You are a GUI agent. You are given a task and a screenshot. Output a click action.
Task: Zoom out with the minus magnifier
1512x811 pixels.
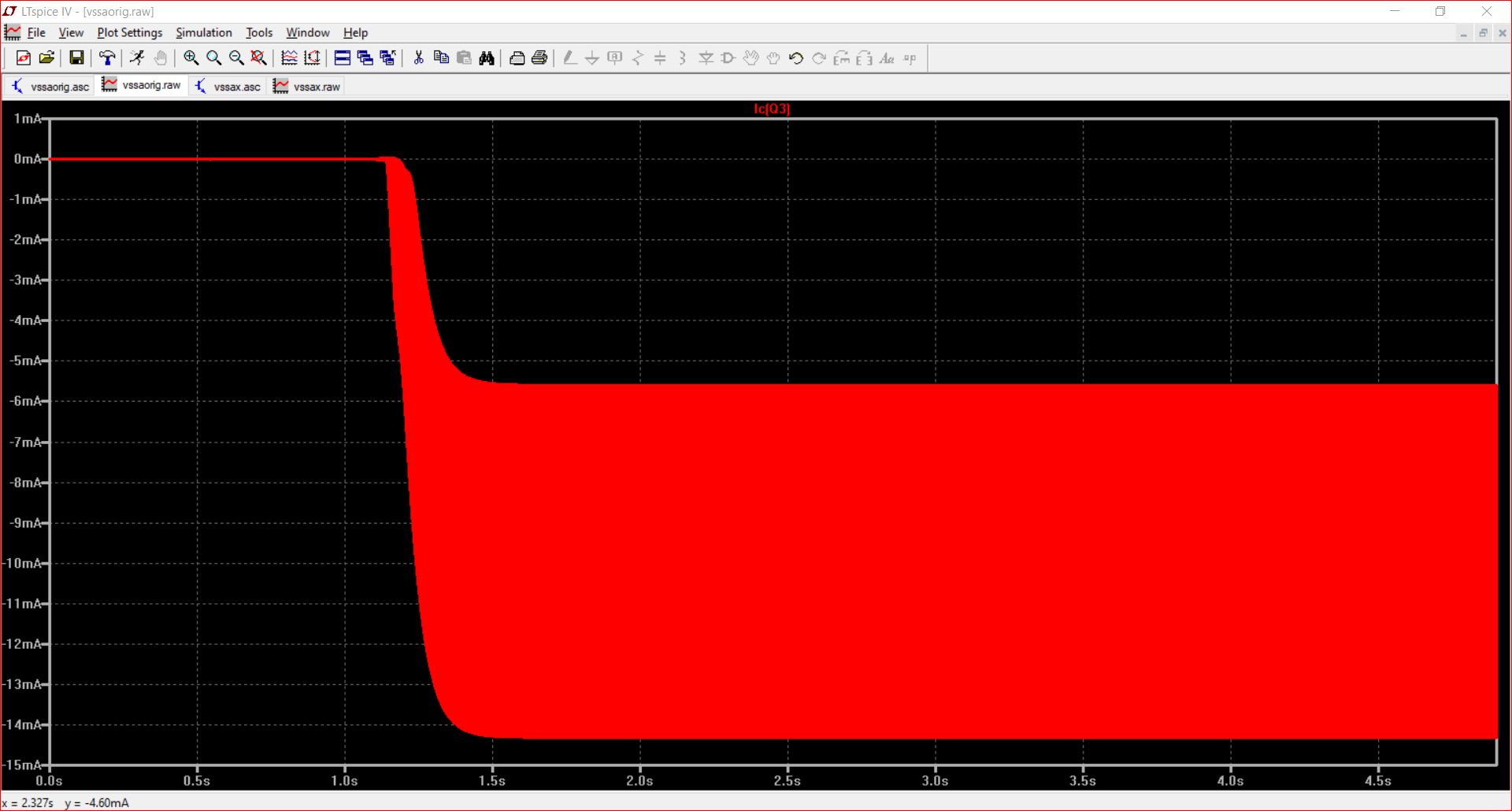point(236,57)
